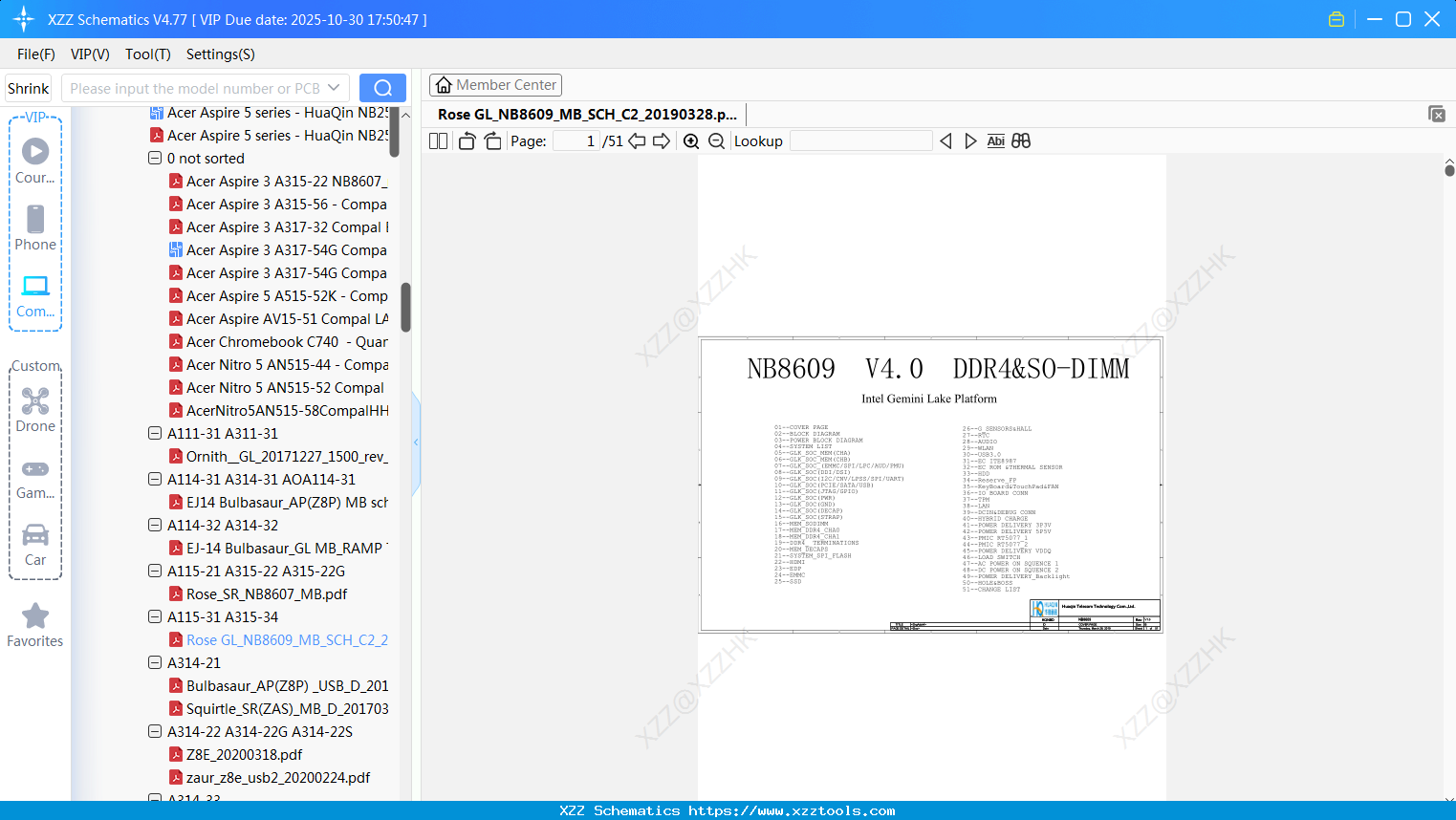Click the file tree vertical scrollbar thumb
Screen dimensions: 1456x820
pyautogui.click(x=406, y=307)
